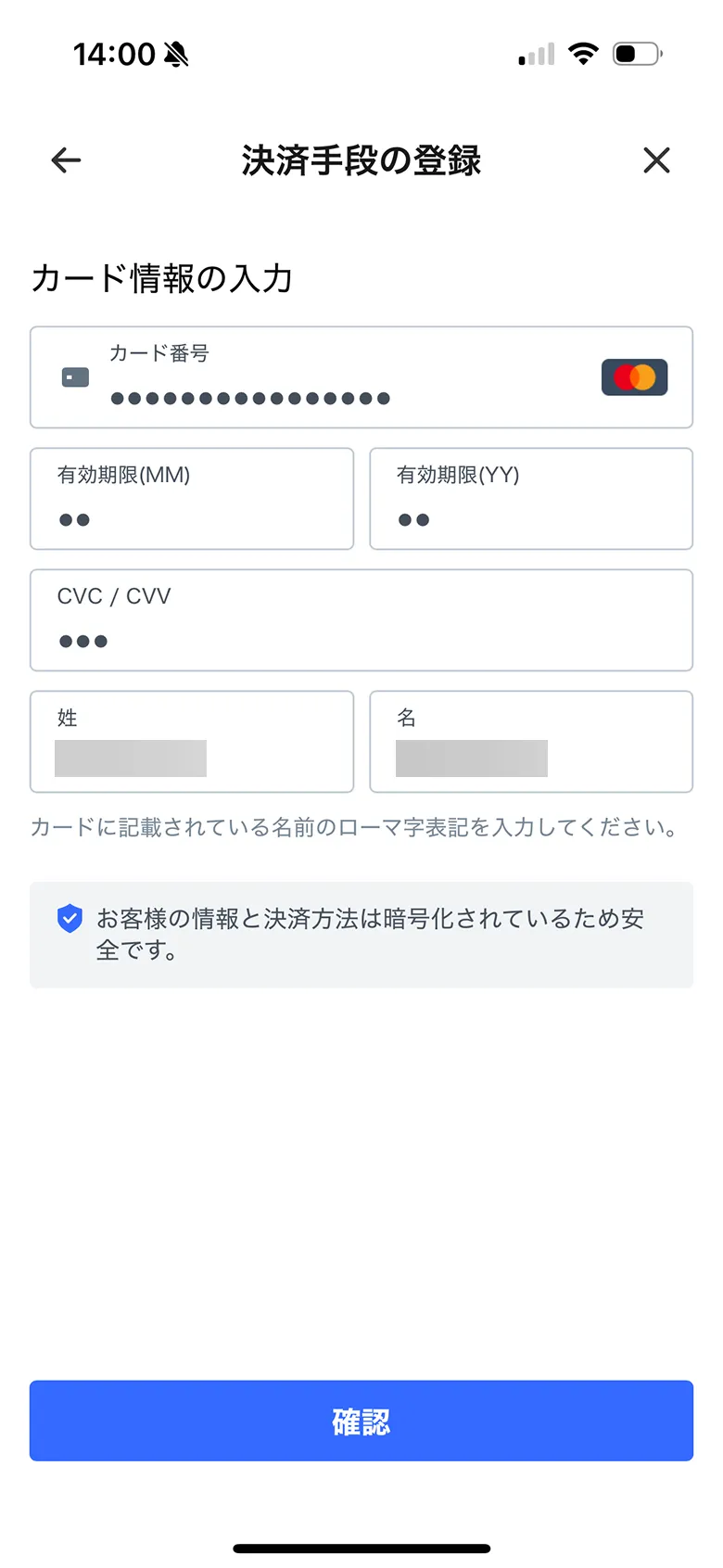The image size is (723, 1568).
Task: Click the Wi-Fi status icon
Action: point(583,54)
